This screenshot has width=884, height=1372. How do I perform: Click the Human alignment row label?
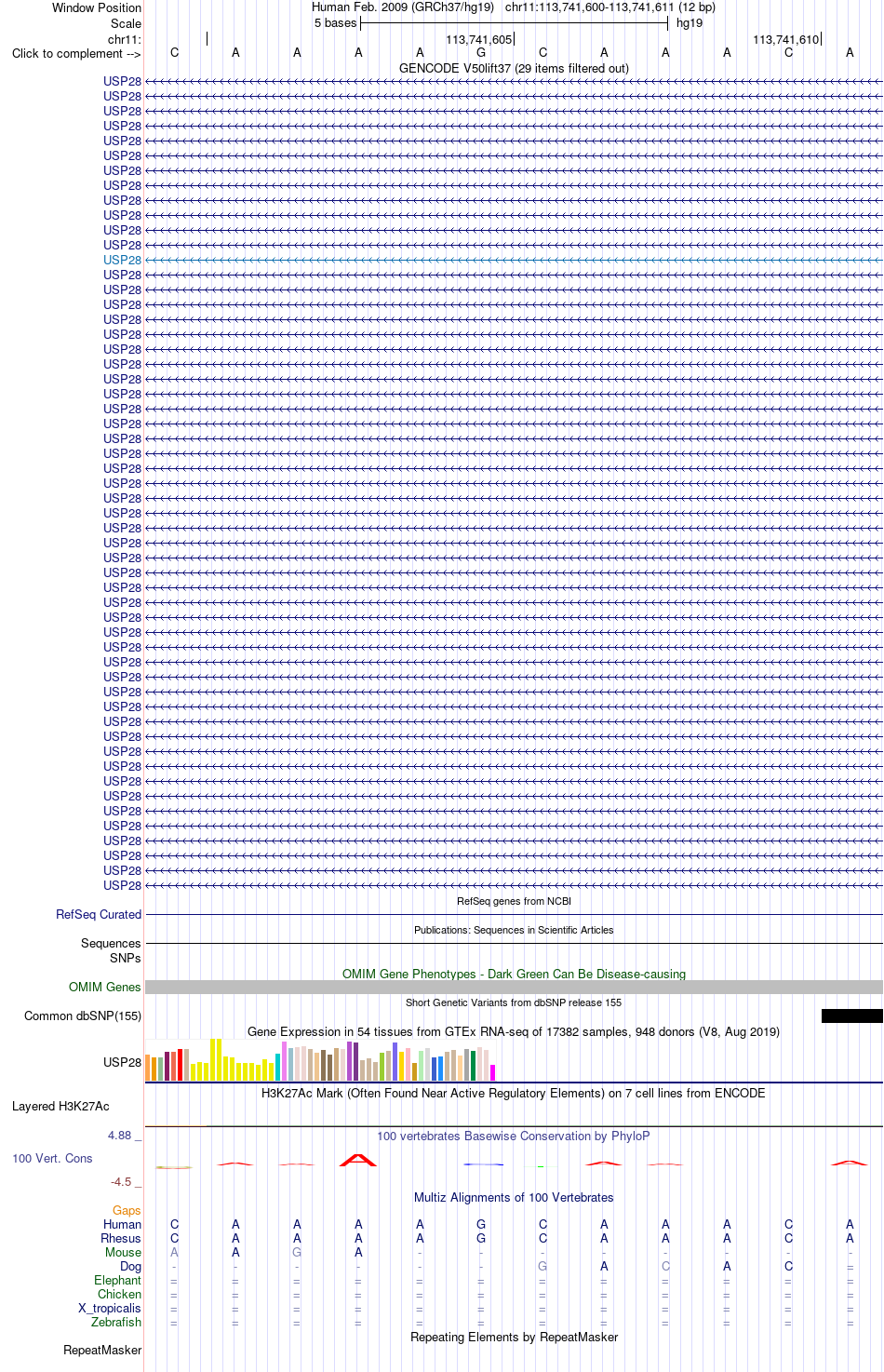pyautogui.click(x=122, y=1224)
